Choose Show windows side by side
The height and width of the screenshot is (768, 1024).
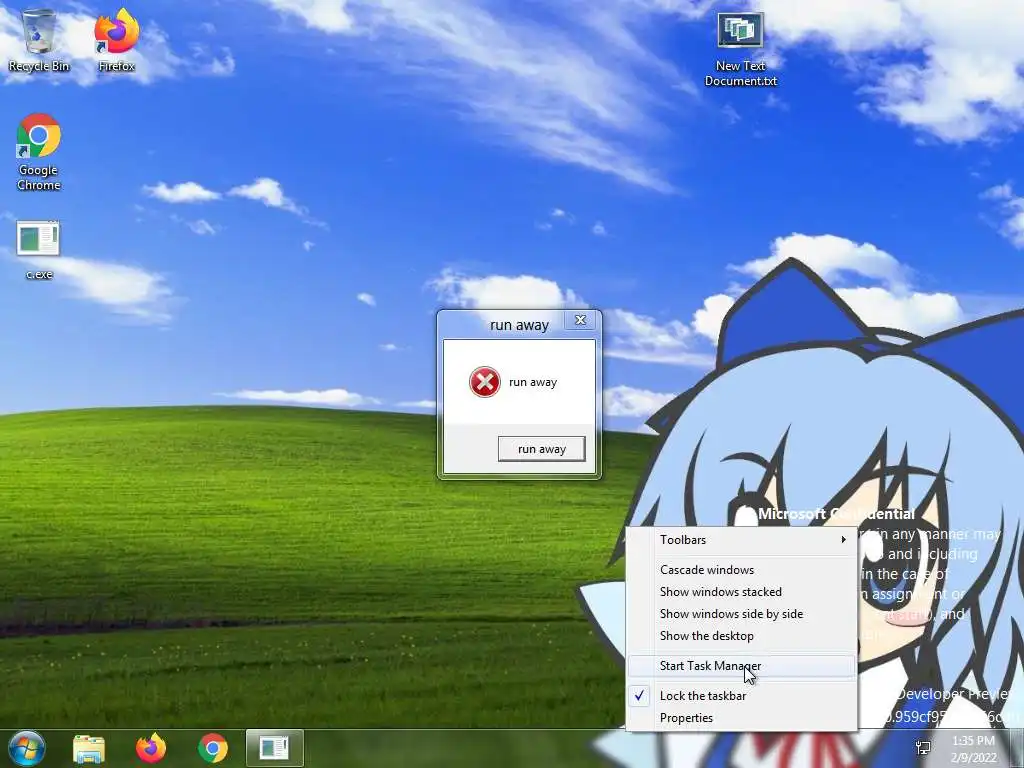pyautogui.click(x=742, y=614)
